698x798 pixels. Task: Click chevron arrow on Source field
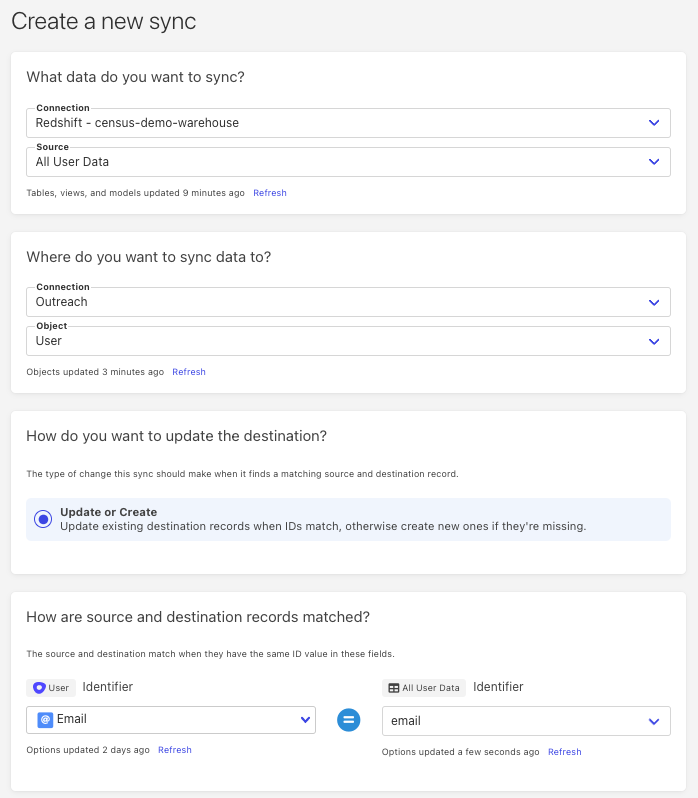pos(654,162)
